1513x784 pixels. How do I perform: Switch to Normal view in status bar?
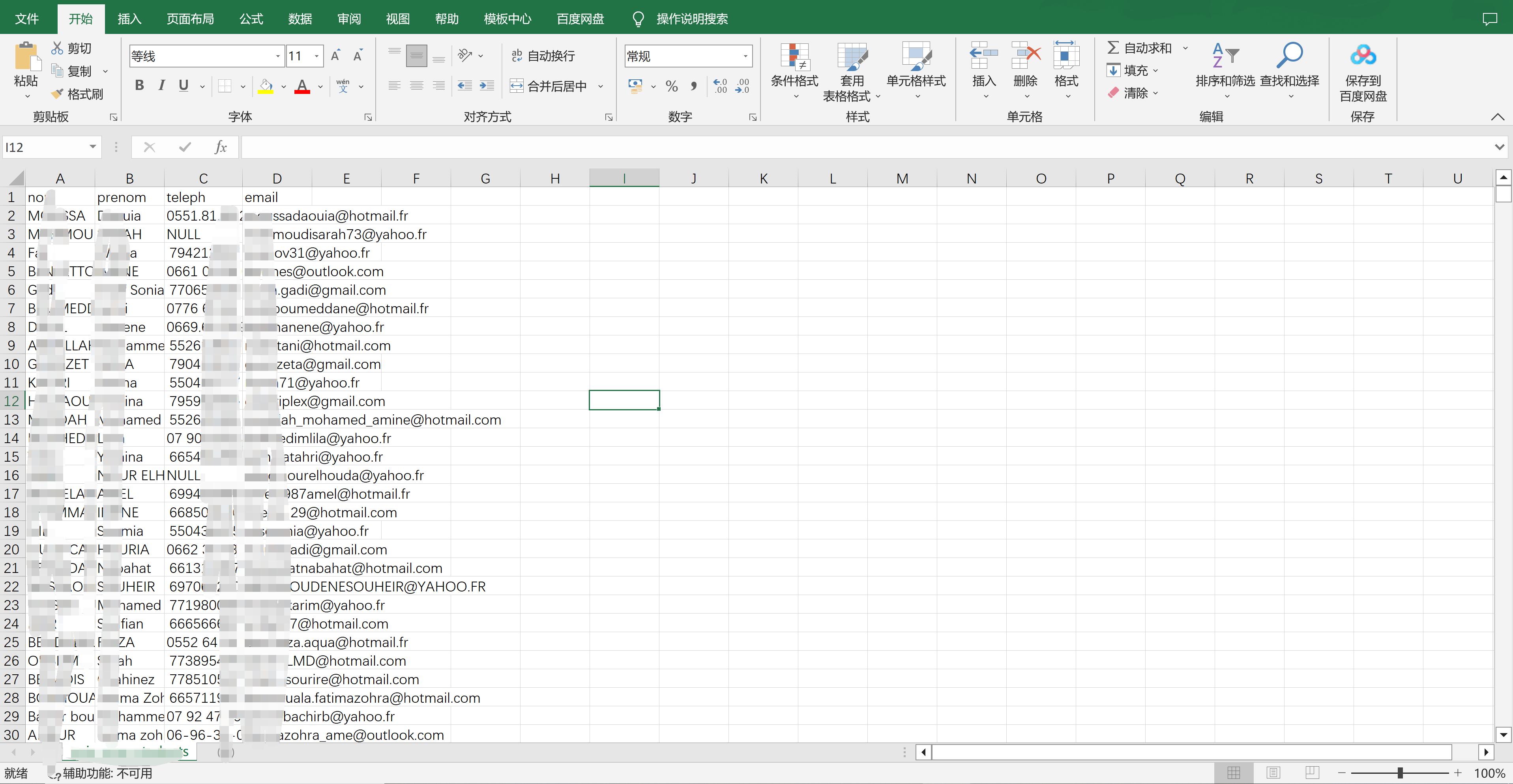point(1234,773)
